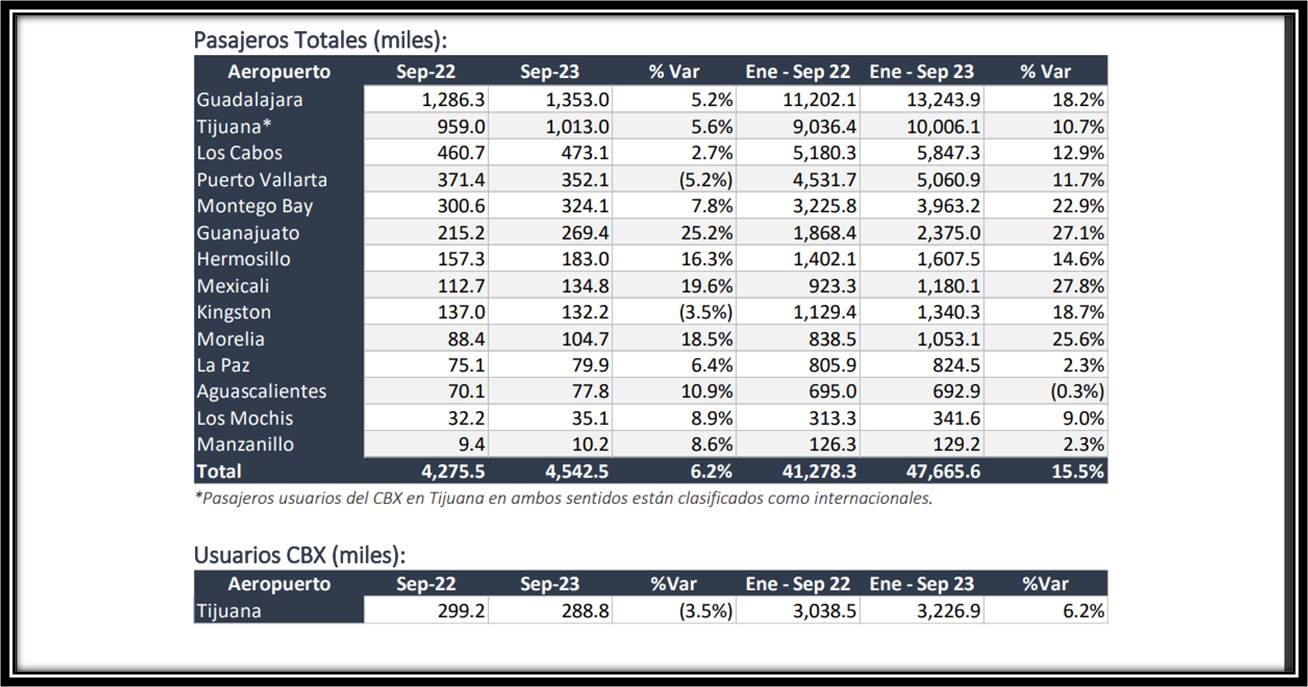The image size is (1308, 687).
Task: Select the Puerto Vallarta airport cell
Action: pos(262,180)
